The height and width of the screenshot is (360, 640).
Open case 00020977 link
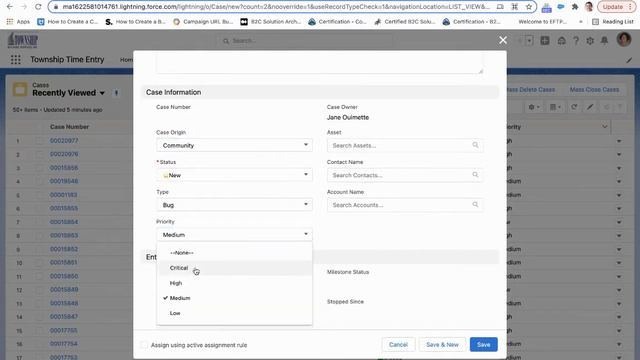64,141
